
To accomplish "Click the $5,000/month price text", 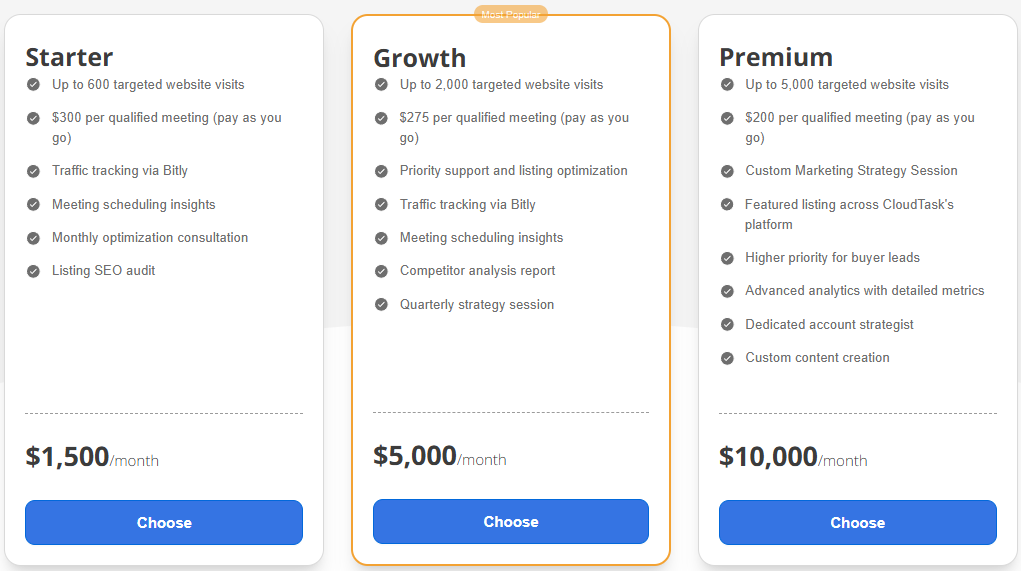I will point(440,457).
